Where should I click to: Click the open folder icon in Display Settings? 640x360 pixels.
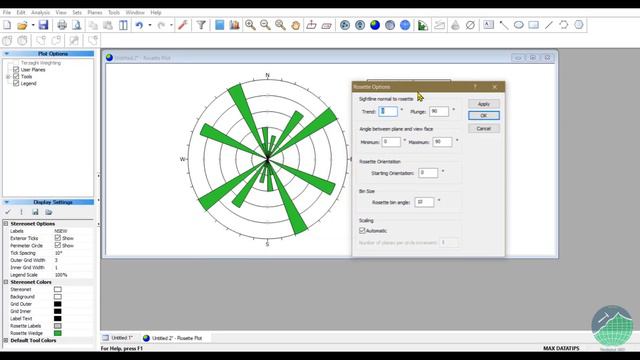click(x=49, y=212)
